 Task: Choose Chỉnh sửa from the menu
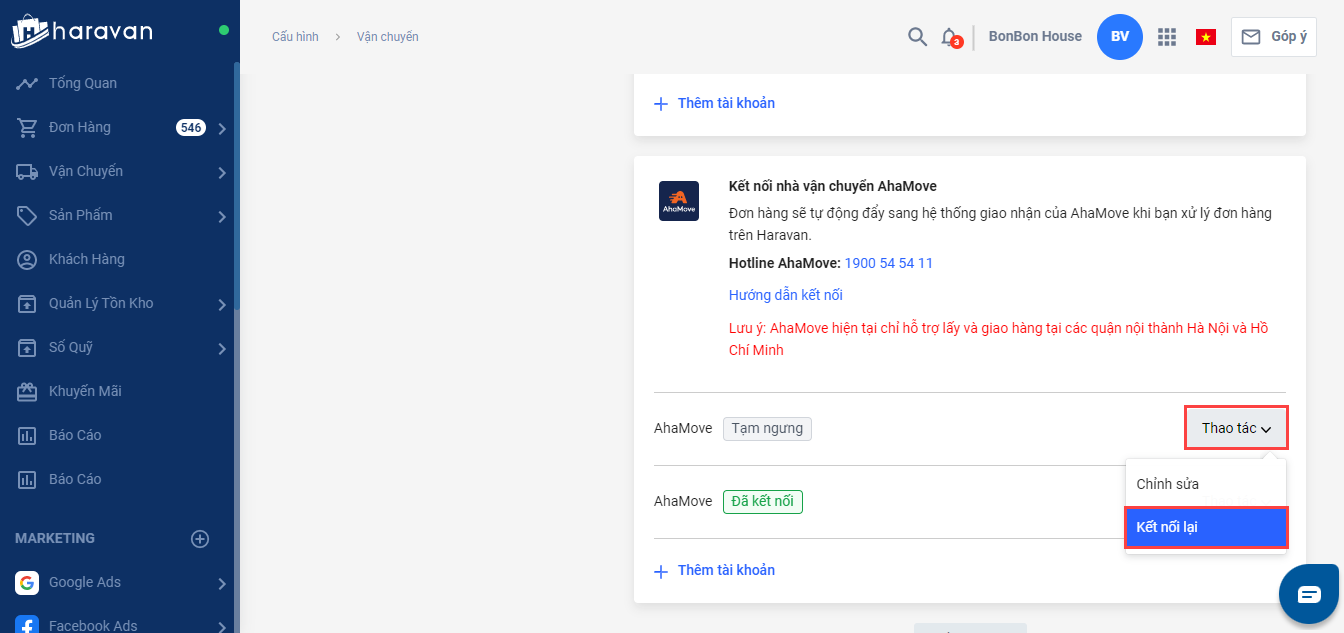point(1168,484)
